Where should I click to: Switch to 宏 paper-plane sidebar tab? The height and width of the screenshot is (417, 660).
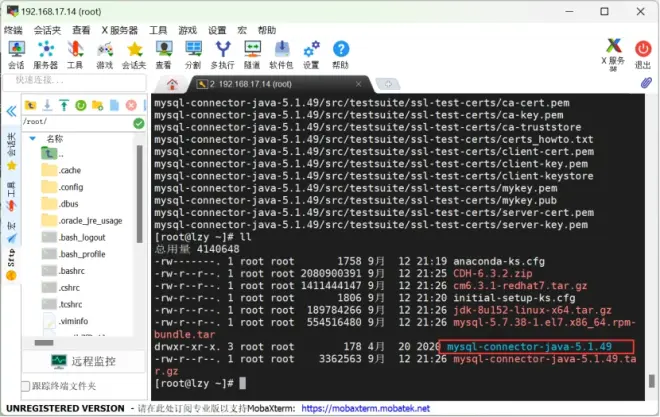click(11, 233)
